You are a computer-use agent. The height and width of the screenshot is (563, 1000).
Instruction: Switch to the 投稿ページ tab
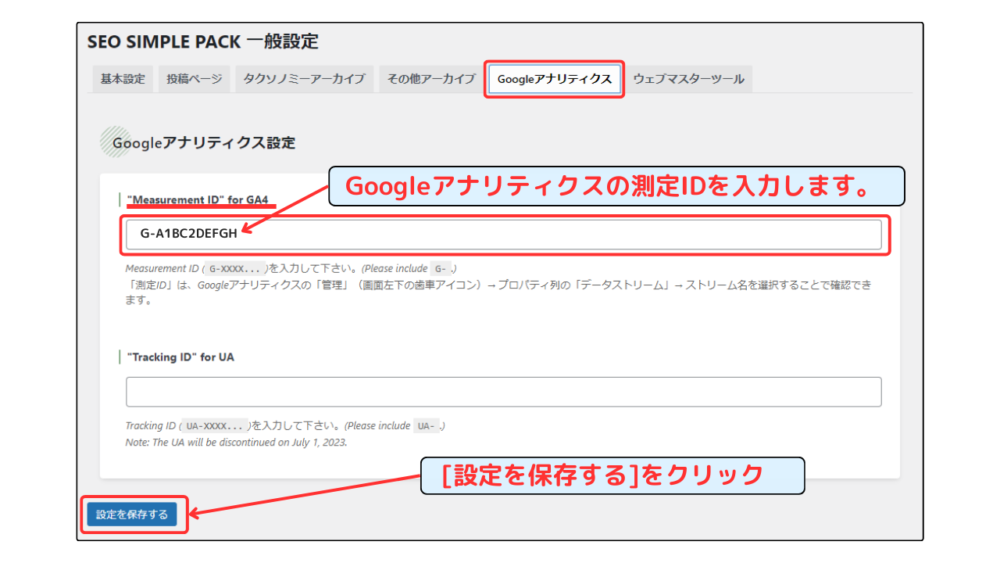[194, 79]
